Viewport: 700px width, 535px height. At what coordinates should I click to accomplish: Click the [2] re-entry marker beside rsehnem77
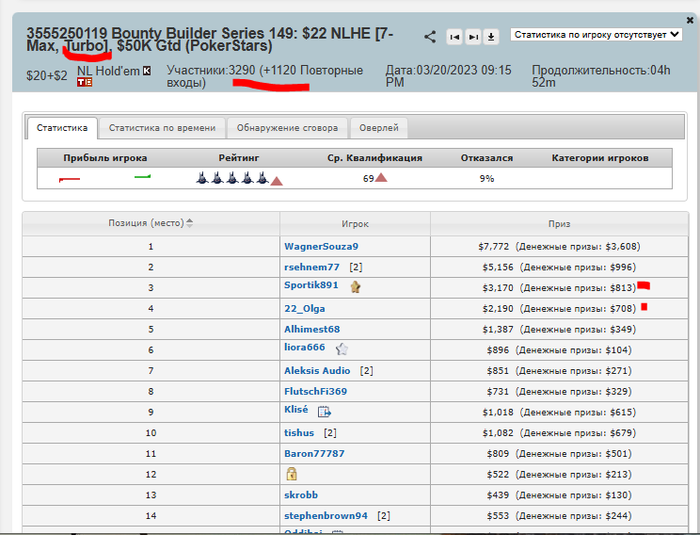click(356, 267)
